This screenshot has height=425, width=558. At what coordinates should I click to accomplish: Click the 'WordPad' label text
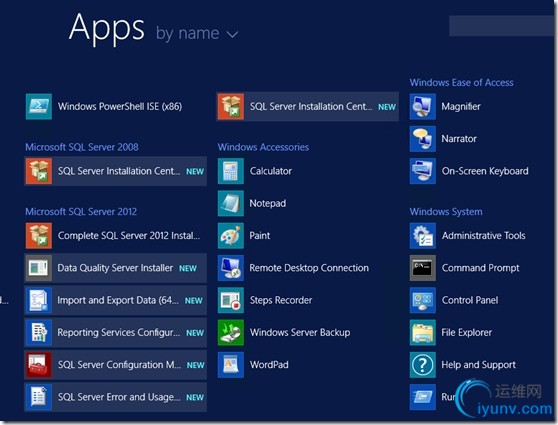pos(269,365)
